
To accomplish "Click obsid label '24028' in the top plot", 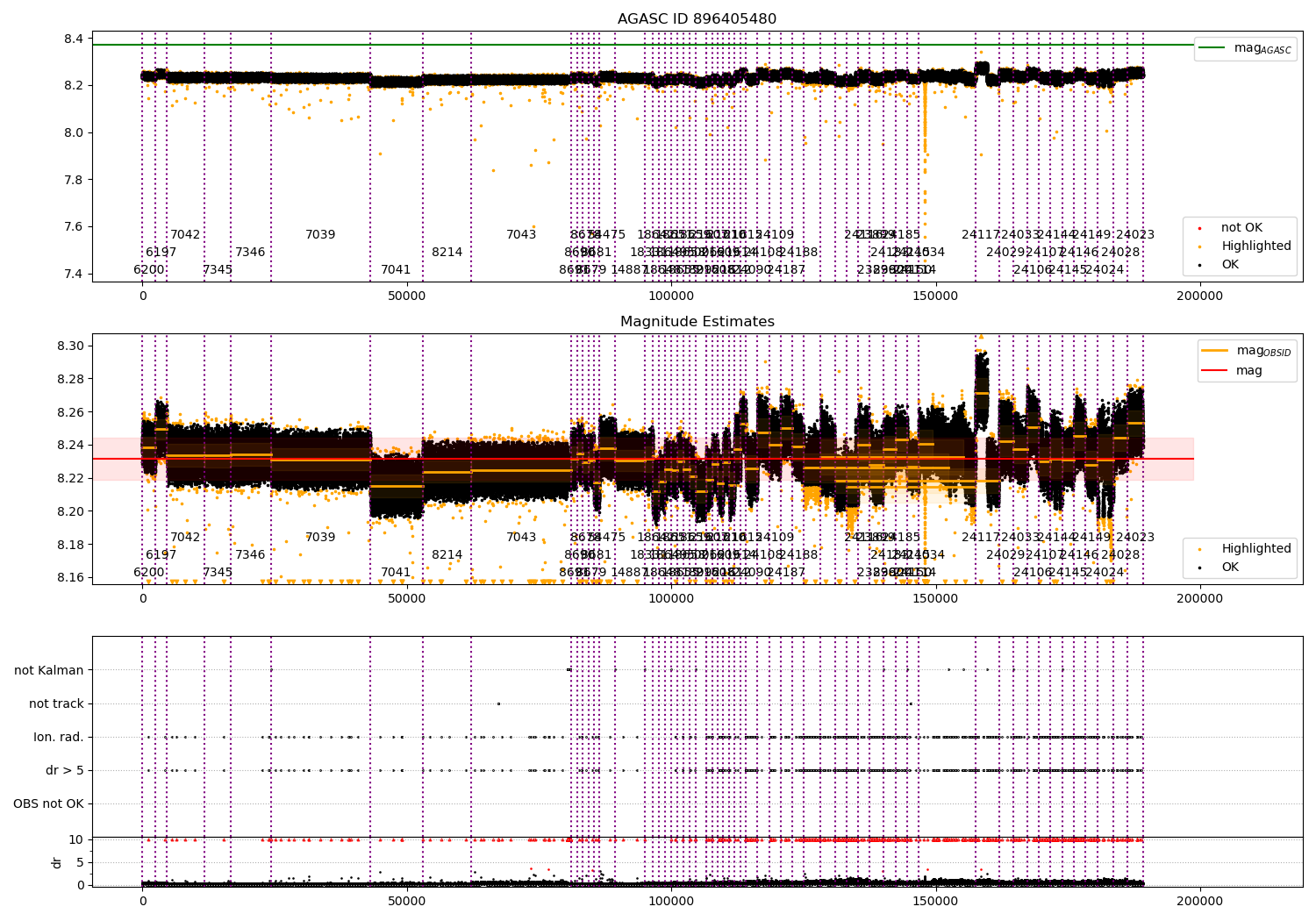I will click(x=1120, y=253).
